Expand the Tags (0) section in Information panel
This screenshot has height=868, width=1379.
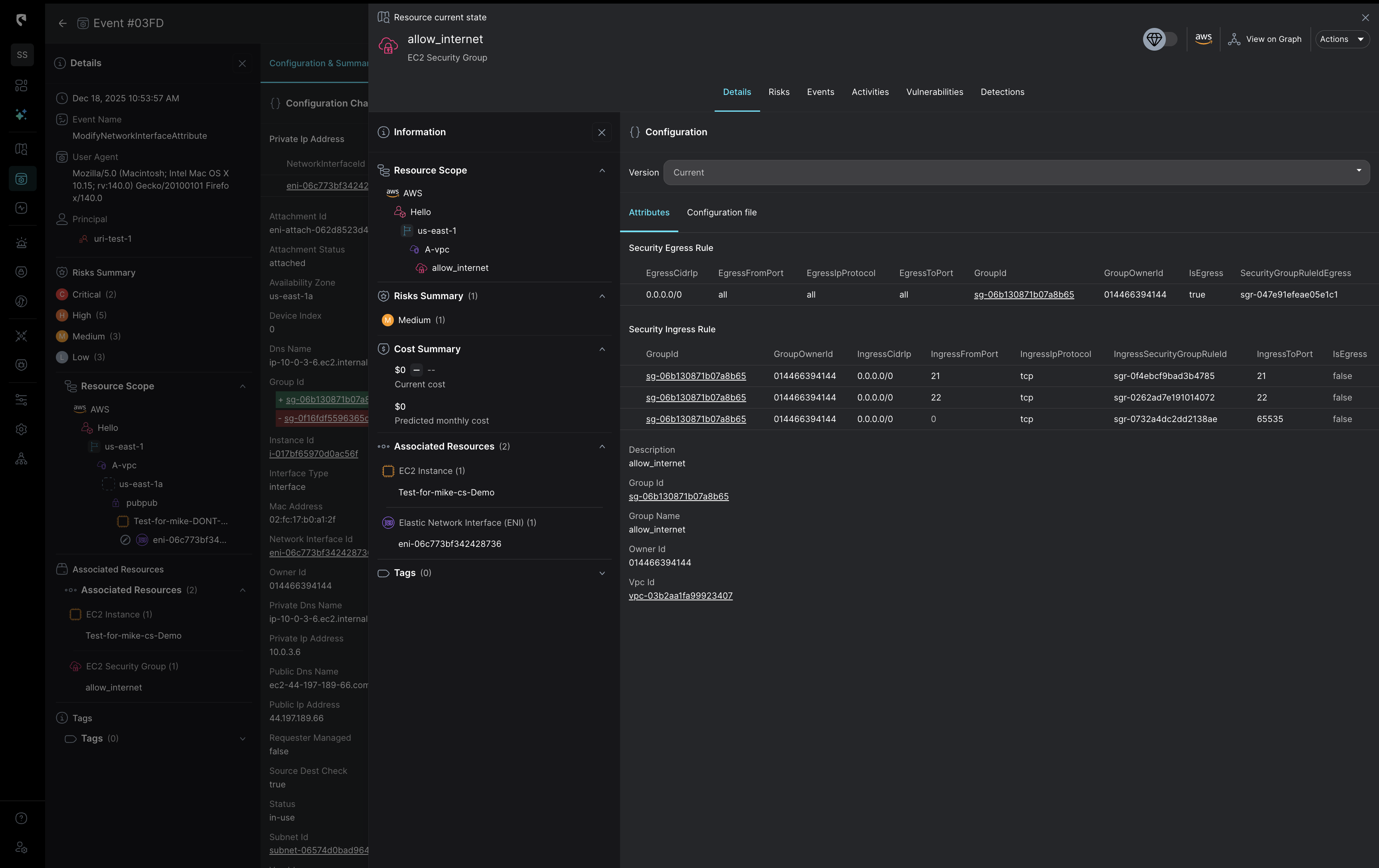tap(602, 573)
